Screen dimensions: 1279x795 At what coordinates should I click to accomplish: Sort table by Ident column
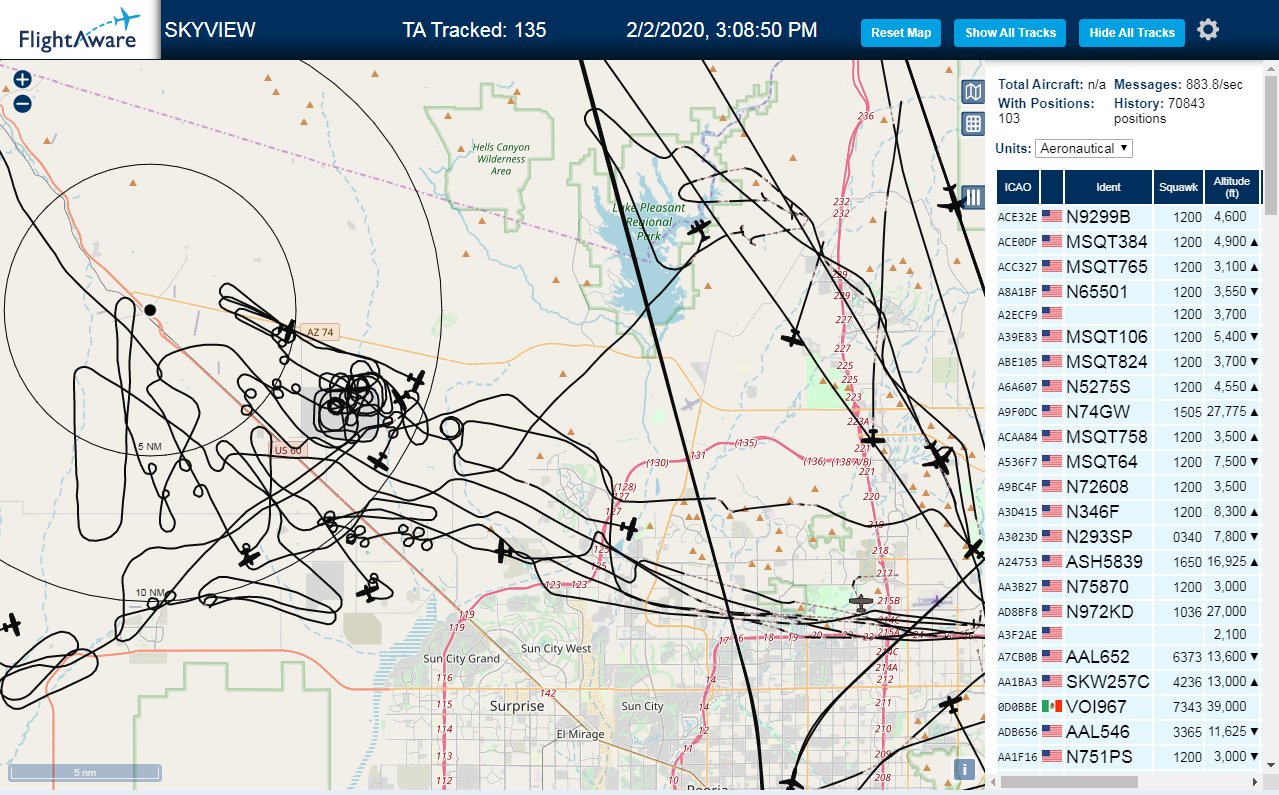(x=1109, y=187)
